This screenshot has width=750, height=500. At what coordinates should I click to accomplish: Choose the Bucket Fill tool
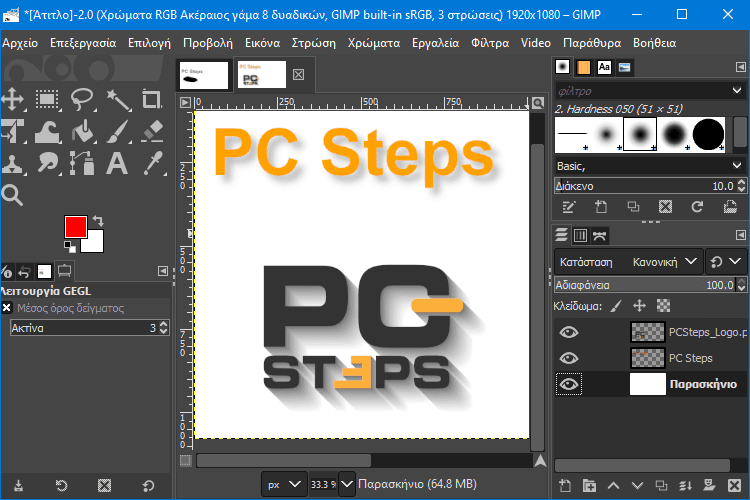(x=83, y=131)
